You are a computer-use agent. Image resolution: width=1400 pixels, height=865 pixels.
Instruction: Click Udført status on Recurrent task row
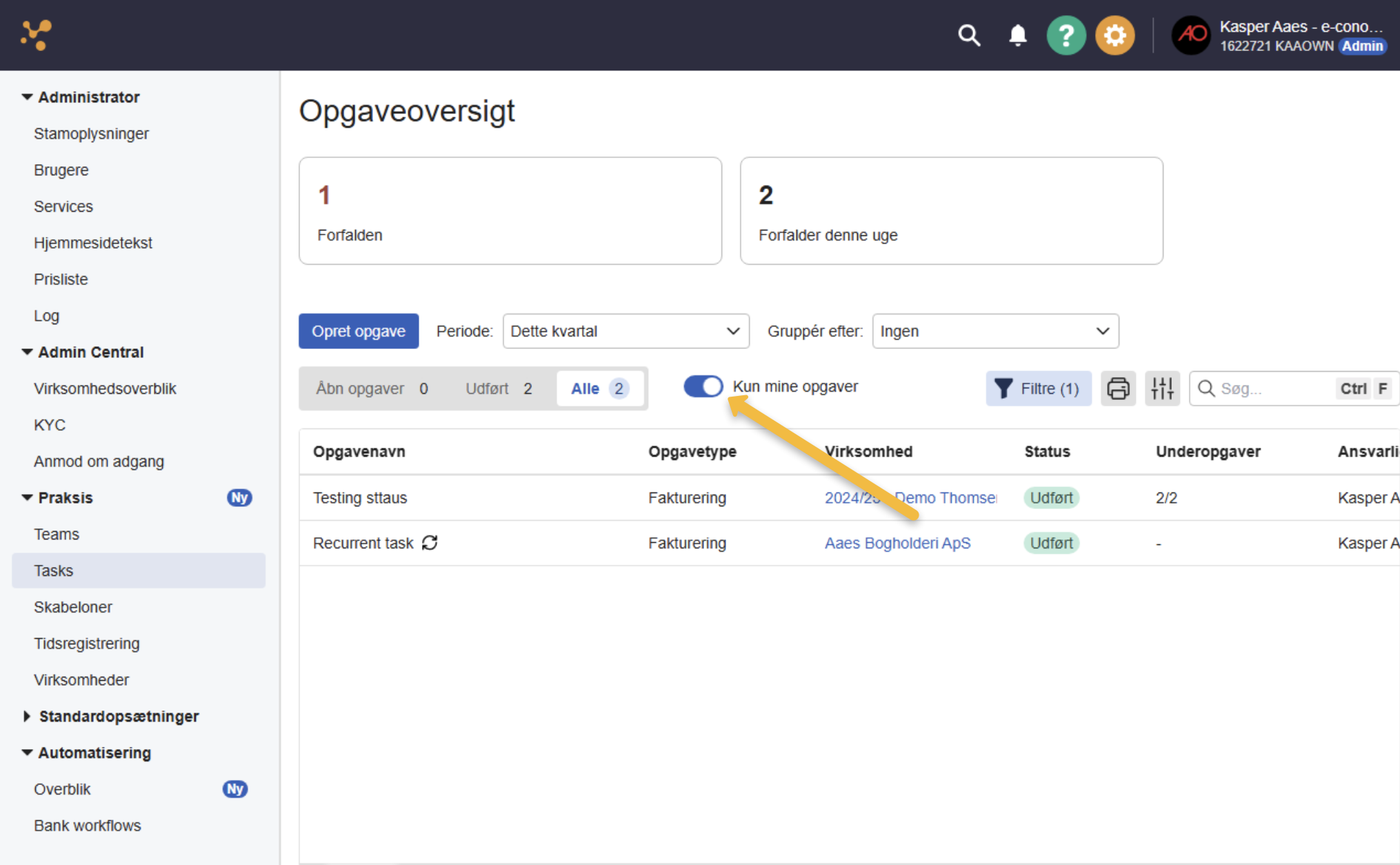1051,544
